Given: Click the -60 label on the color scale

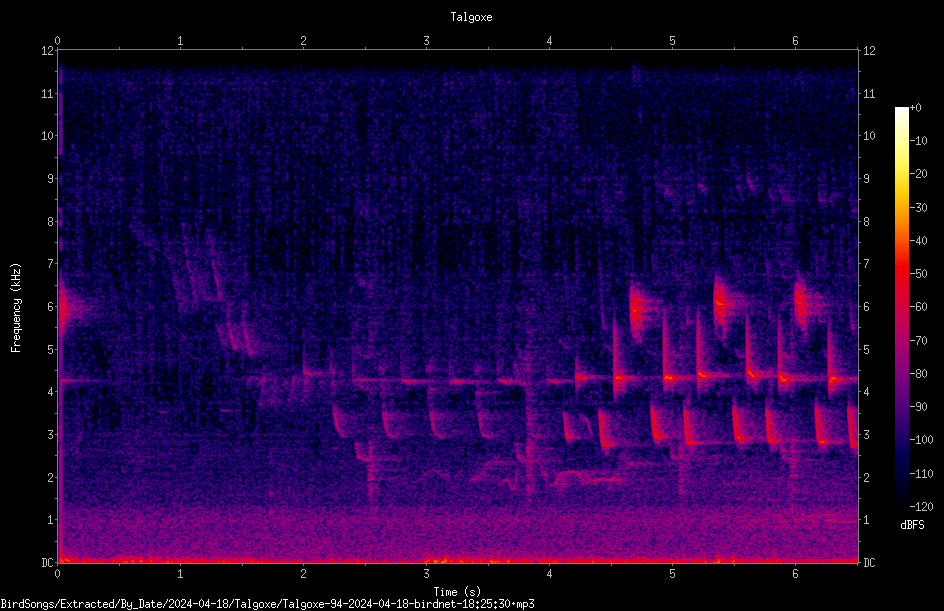Looking at the screenshot, I should click(919, 306).
